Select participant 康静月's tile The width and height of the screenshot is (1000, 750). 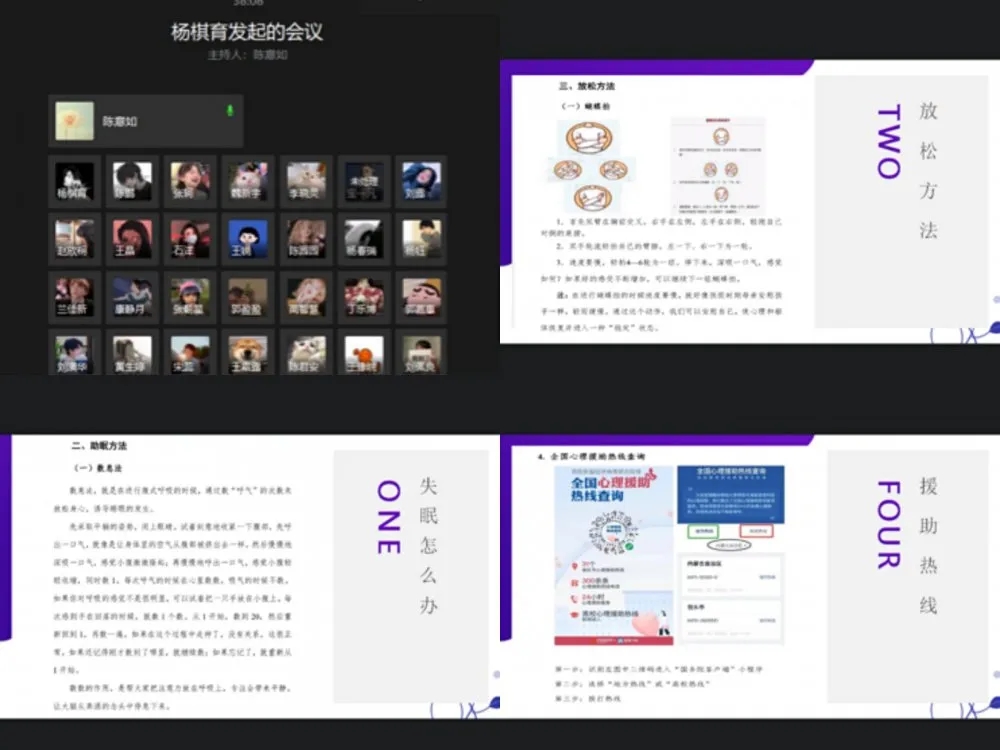pos(132,296)
